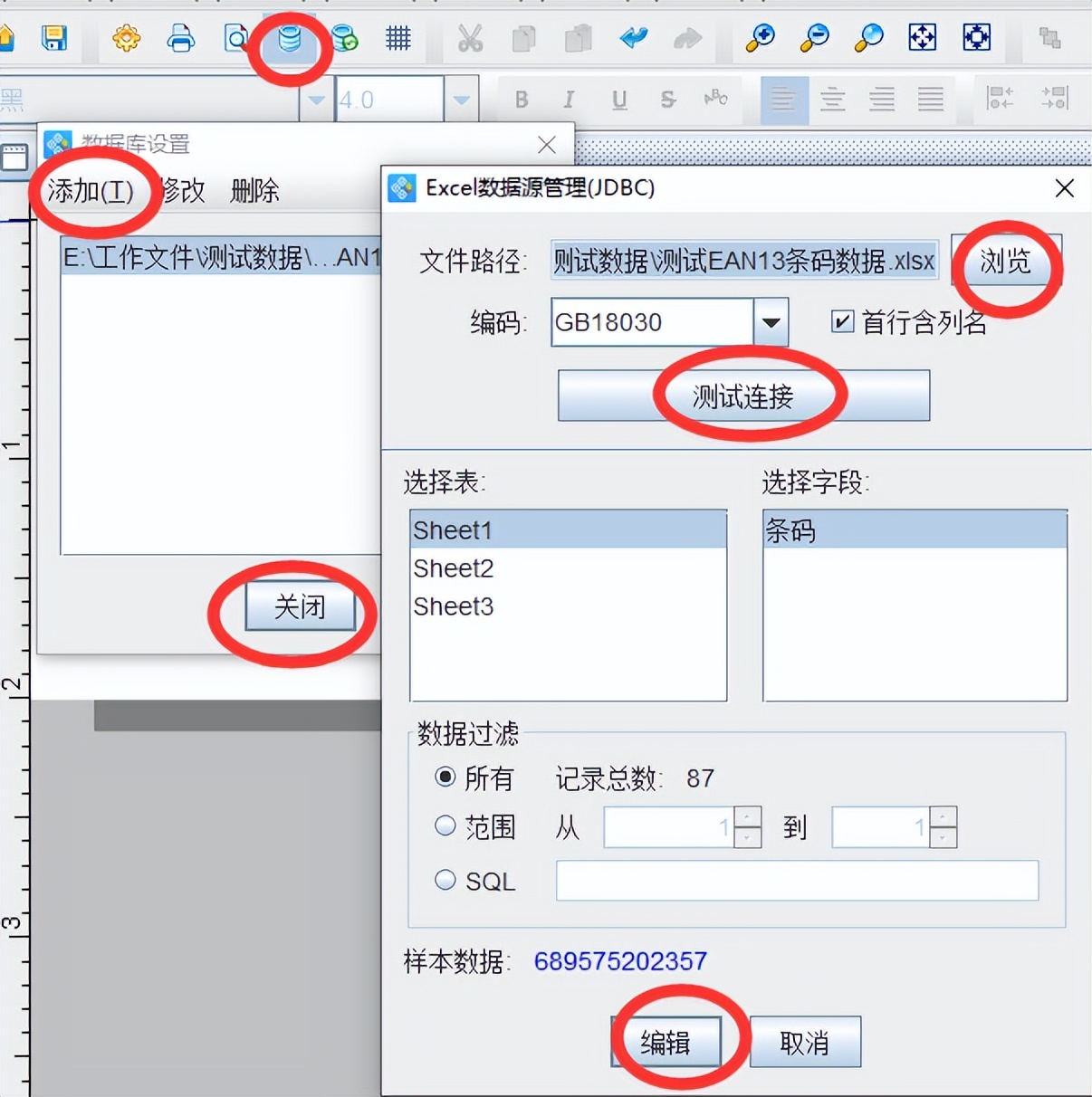Apply underline formatting with the U icon

point(619,100)
